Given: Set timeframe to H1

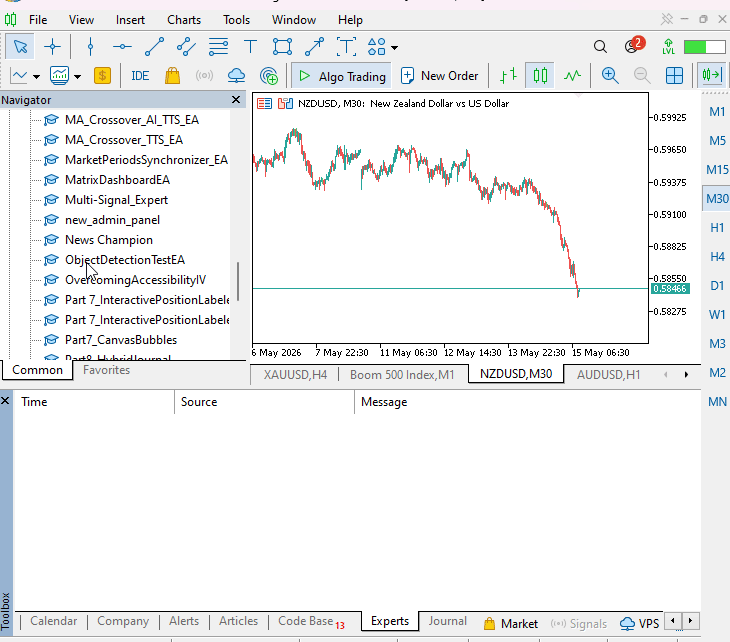Looking at the screenshot, I should pyautogui.click(x=717, y=228).
